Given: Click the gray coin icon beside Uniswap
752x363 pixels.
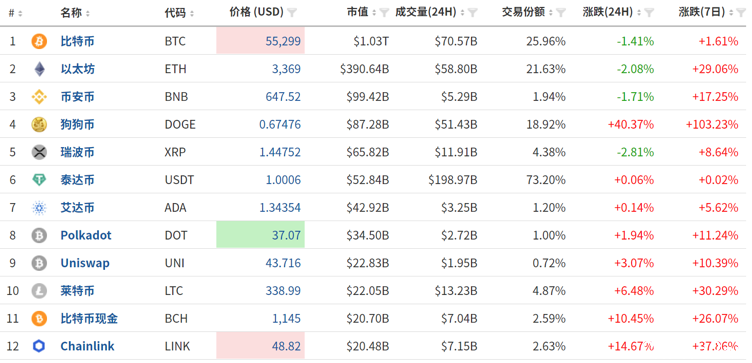Looking at the screenshot, I should tap(39, 263).
